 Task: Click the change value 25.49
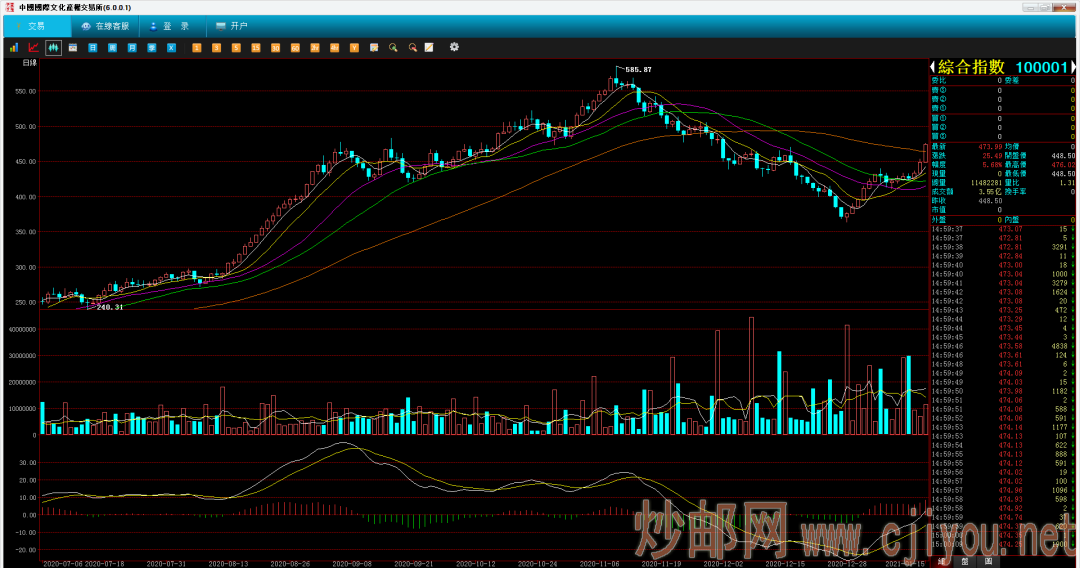(x=993, y=156)
